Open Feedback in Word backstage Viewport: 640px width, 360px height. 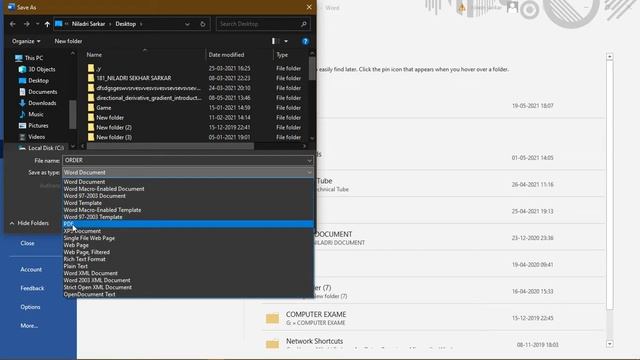pos(32,289)
